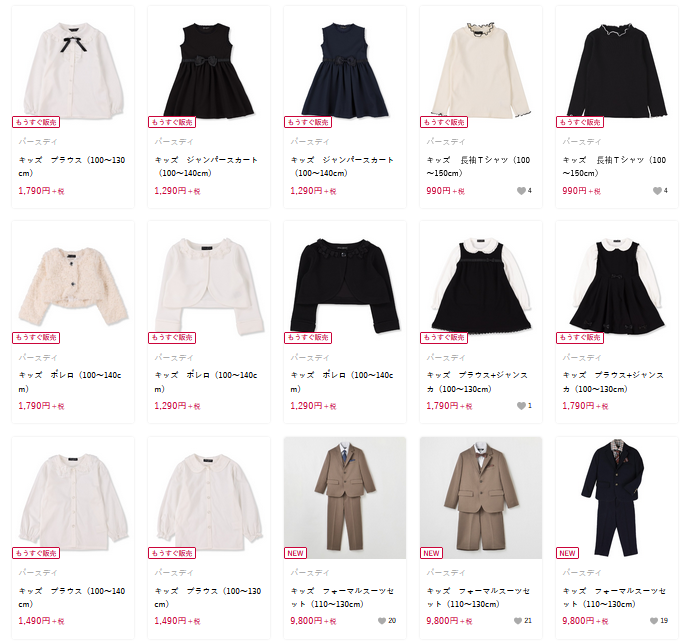Open キッズ ブラウス 1,490円 (100～130cm) link
Viewport: 687px width, 644px height.
tap(208, 597)
